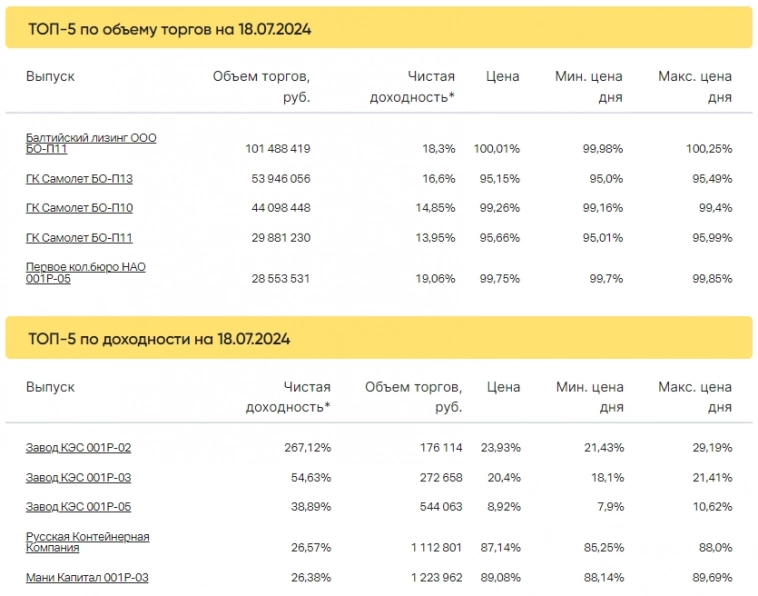This screenshot has height=596, width=758.
Task: Open the Балтийский лизинг ООО БО-П11 link
Action: (91, 143)
